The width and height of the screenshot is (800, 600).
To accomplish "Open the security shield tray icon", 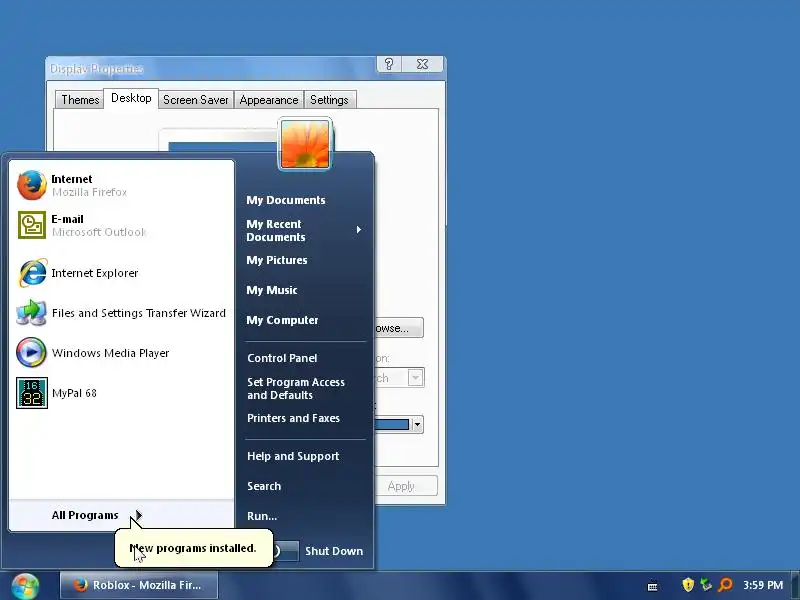I will (x=688, y=584).
